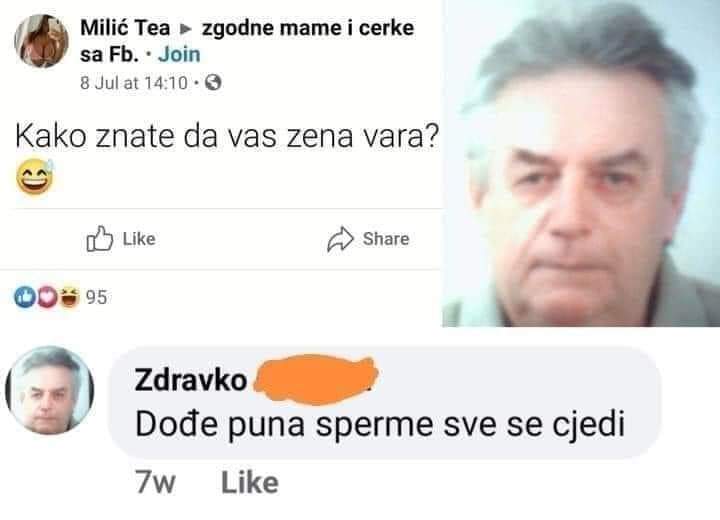This screenshot has width=720, height=520.
Task: Click the Share arrow icon
Action: point(340,239)
